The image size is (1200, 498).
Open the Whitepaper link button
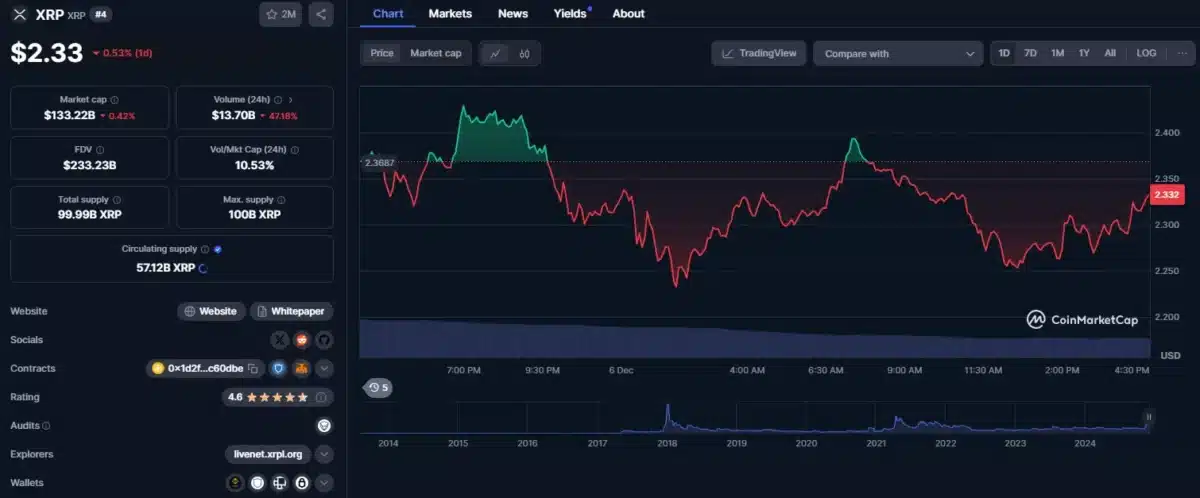click(x=291, y=311)
